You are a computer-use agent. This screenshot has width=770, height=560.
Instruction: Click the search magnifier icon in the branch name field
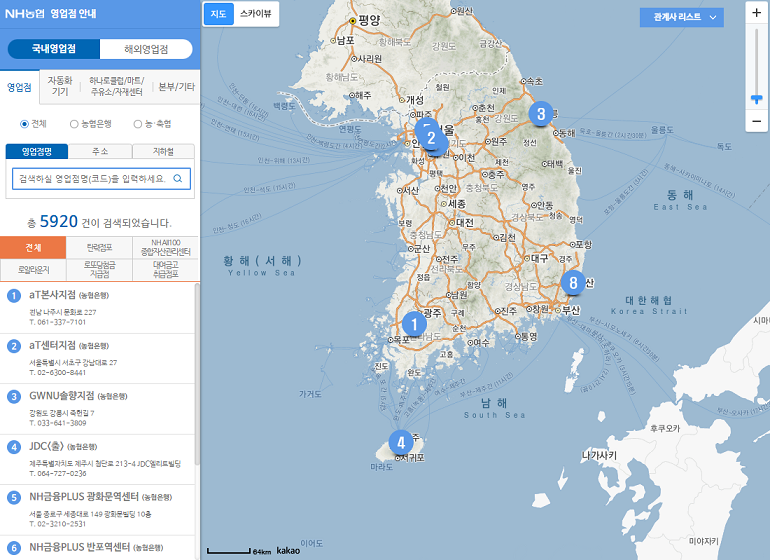tap(178, 178)
